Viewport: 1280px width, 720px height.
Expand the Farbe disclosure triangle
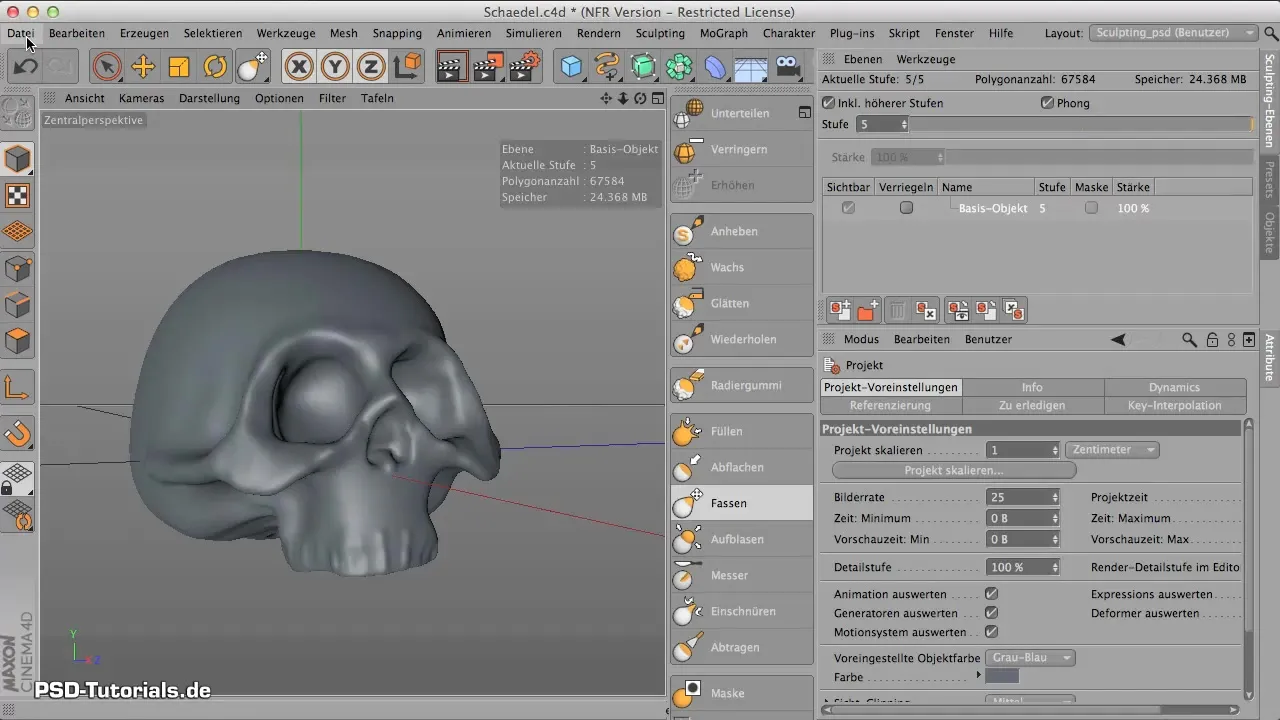pos(980,677)
